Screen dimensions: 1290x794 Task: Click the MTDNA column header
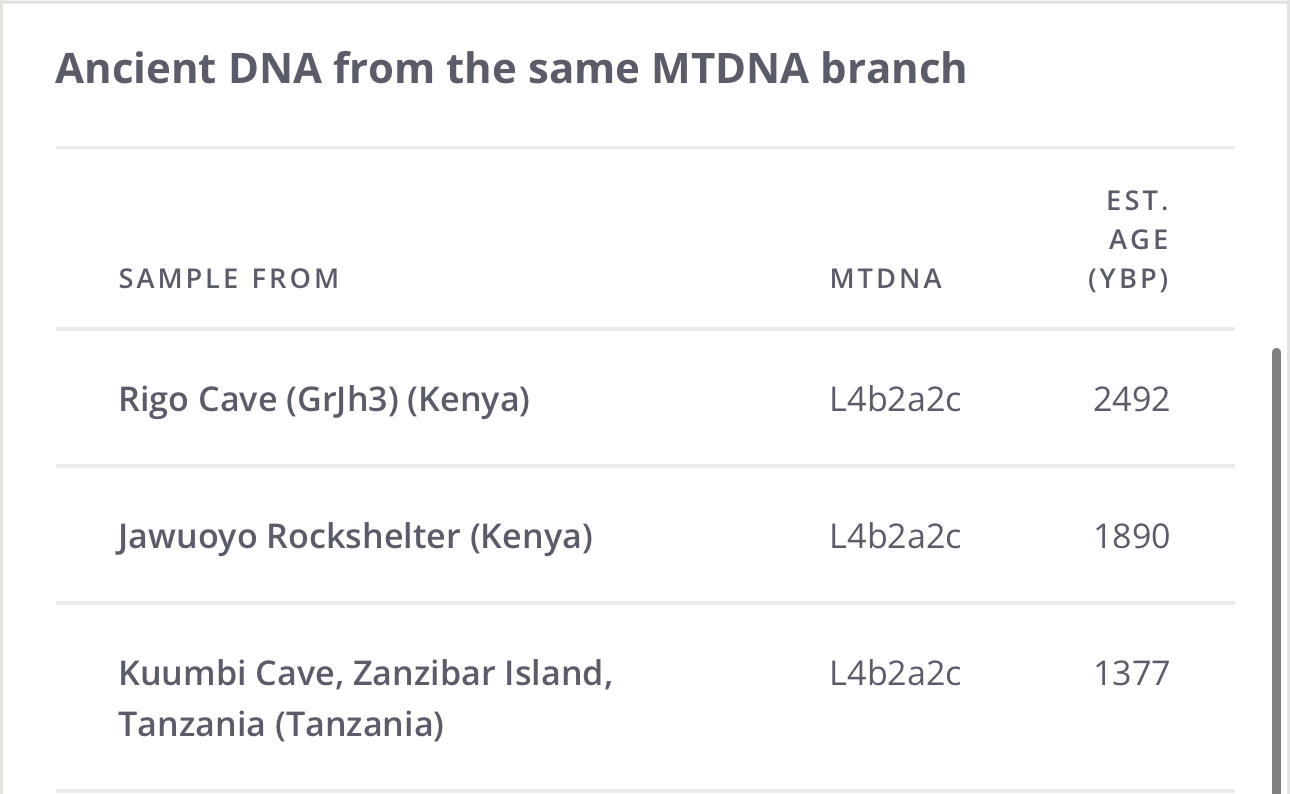point(886,279)
